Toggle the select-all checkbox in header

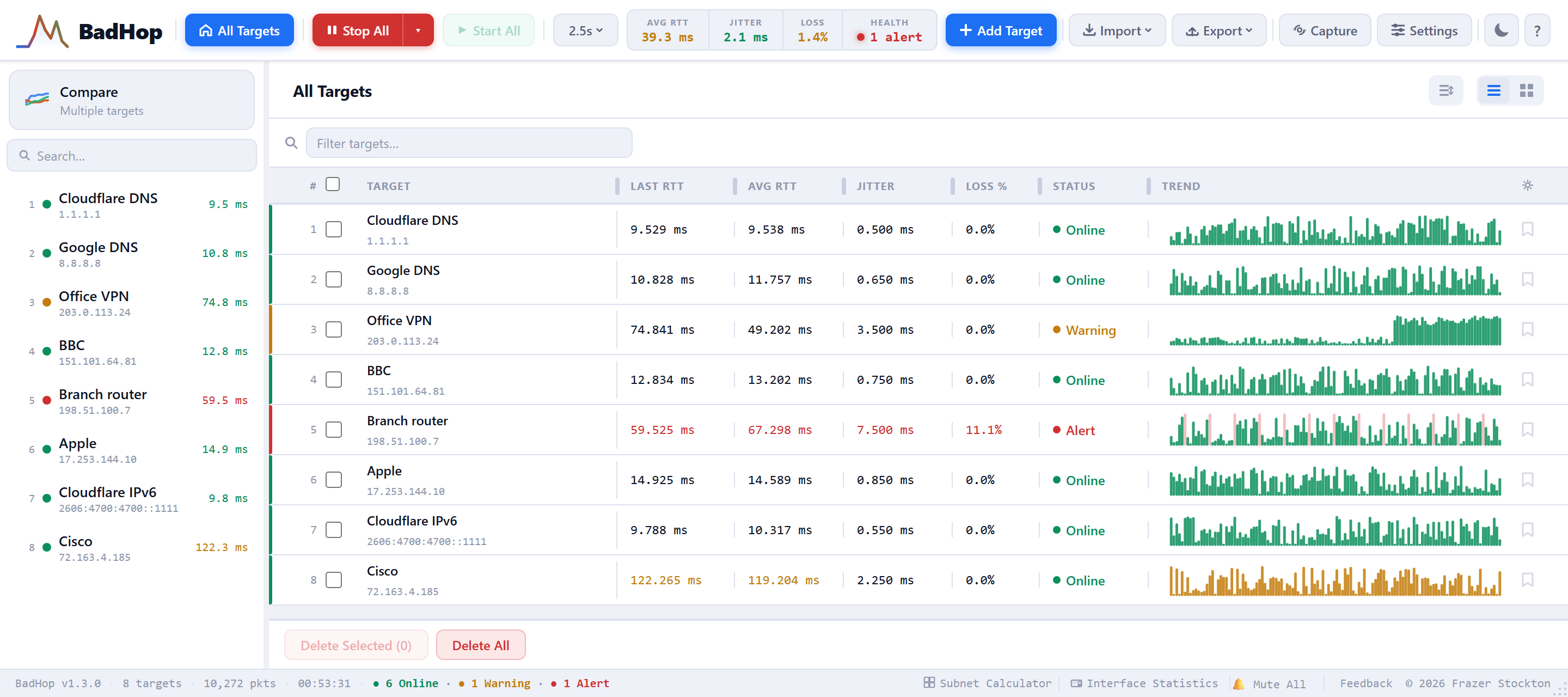click(332, 184)
